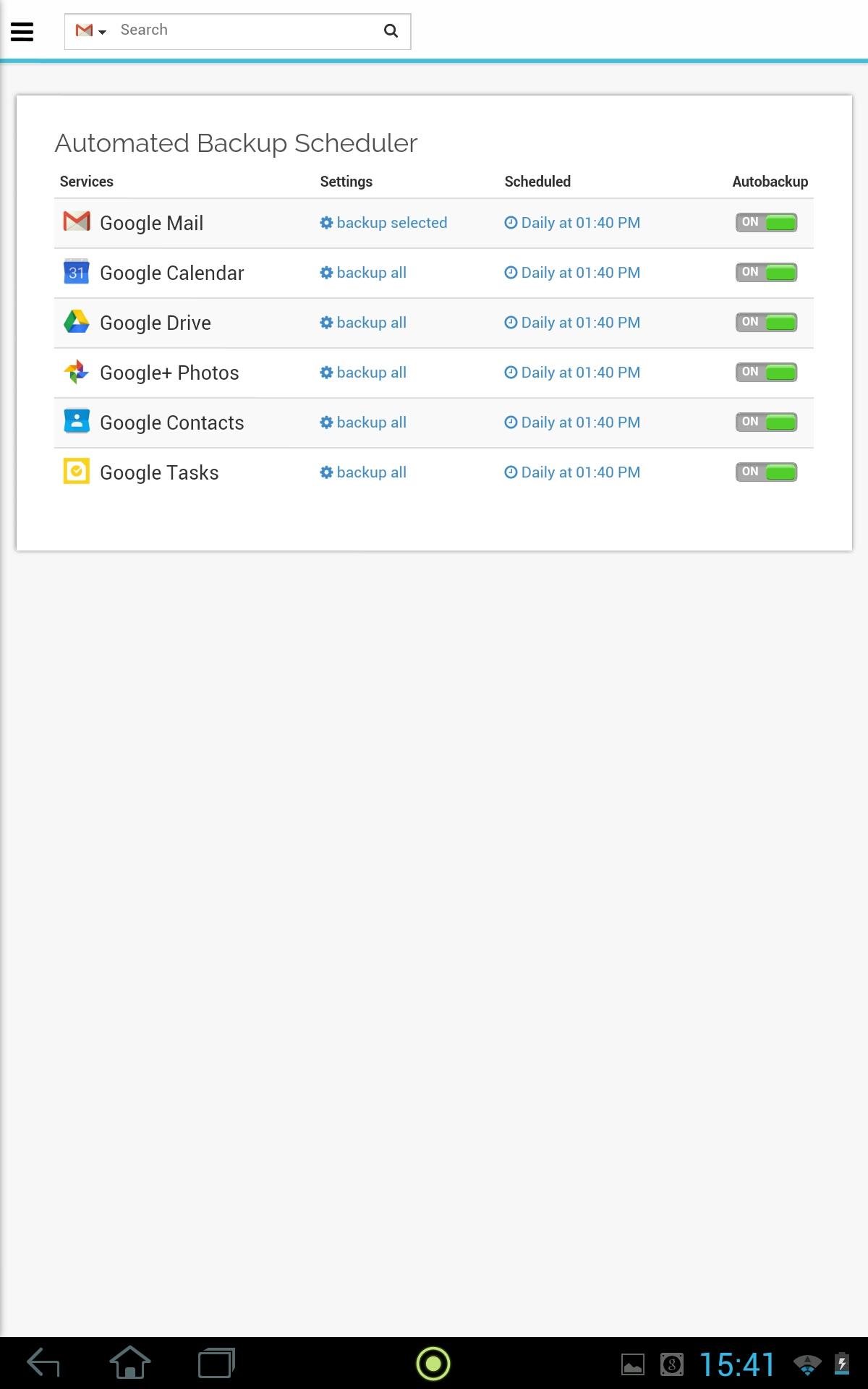Open 'backup all' settings for Google Tasks
This screenshot has width=868, height=1389.
click(x=363, y=472)
